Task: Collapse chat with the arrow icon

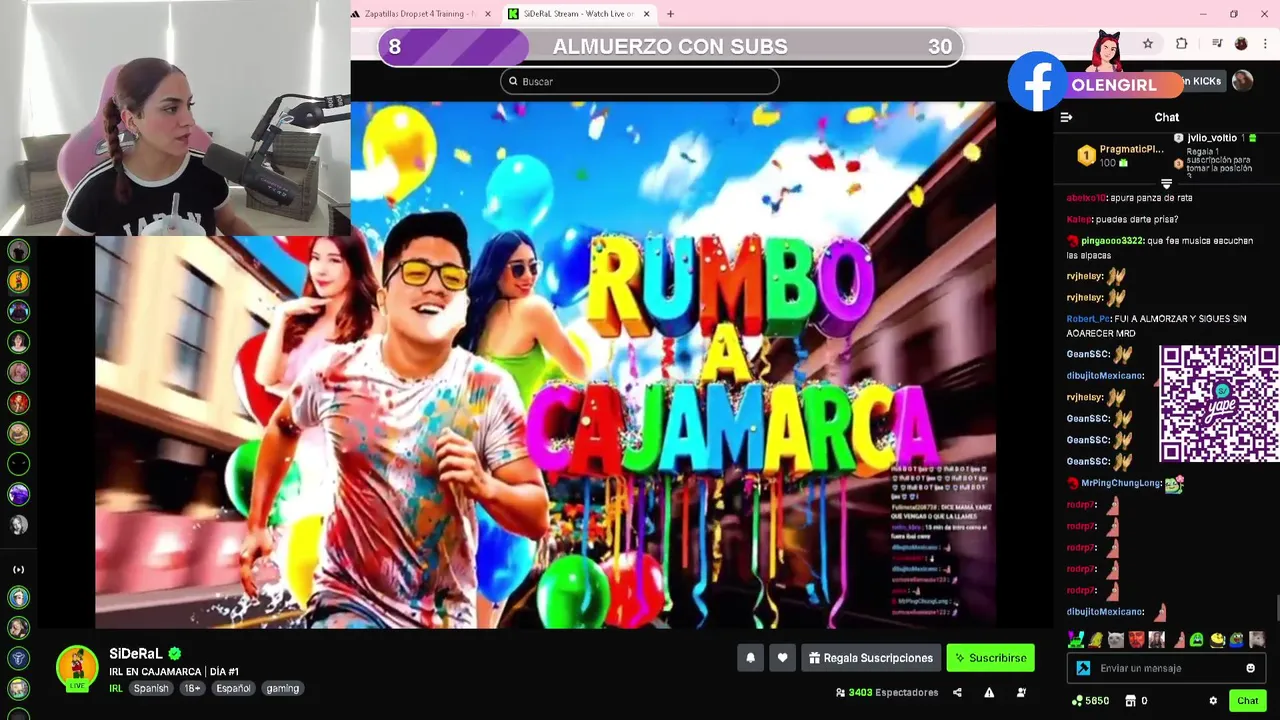Action: pyautogui.click(x=1066, y=117)
